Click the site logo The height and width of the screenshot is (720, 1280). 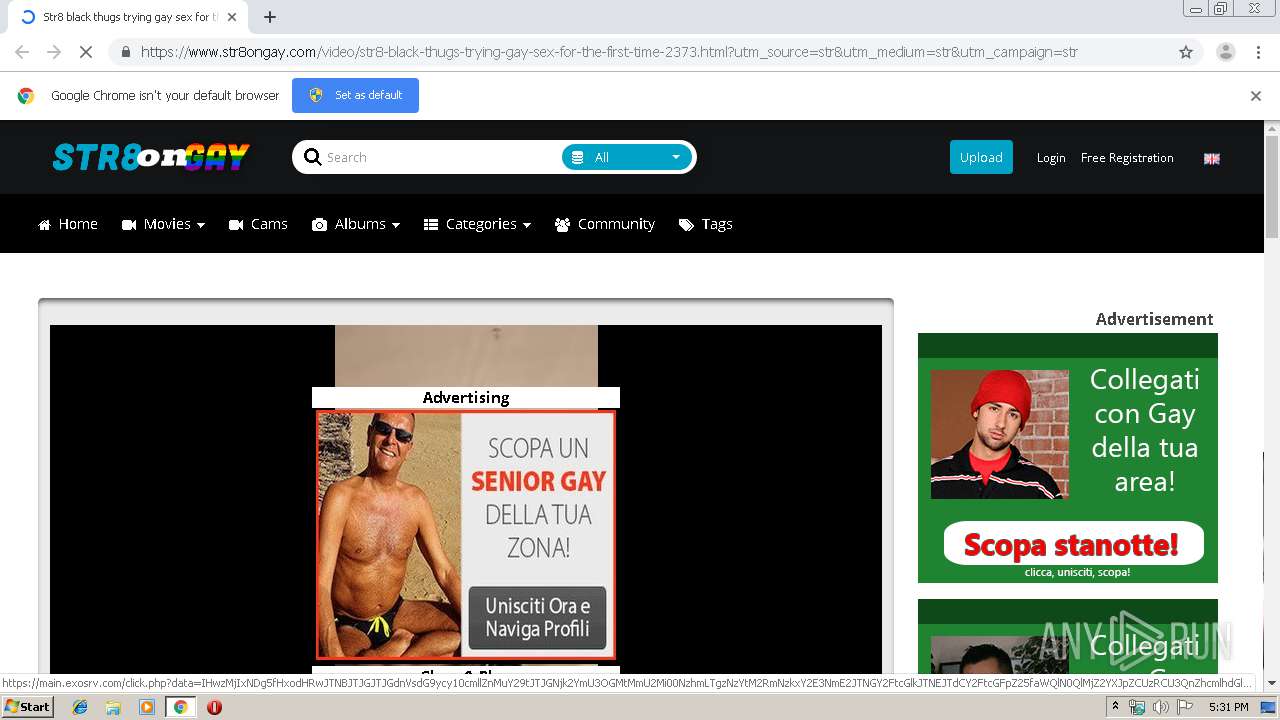pyautogui.click(x=151, y=157)
